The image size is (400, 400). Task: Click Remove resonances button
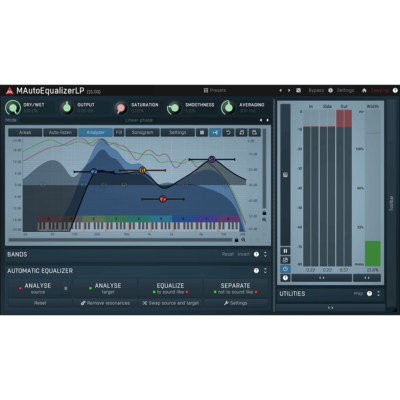(105, 303)
